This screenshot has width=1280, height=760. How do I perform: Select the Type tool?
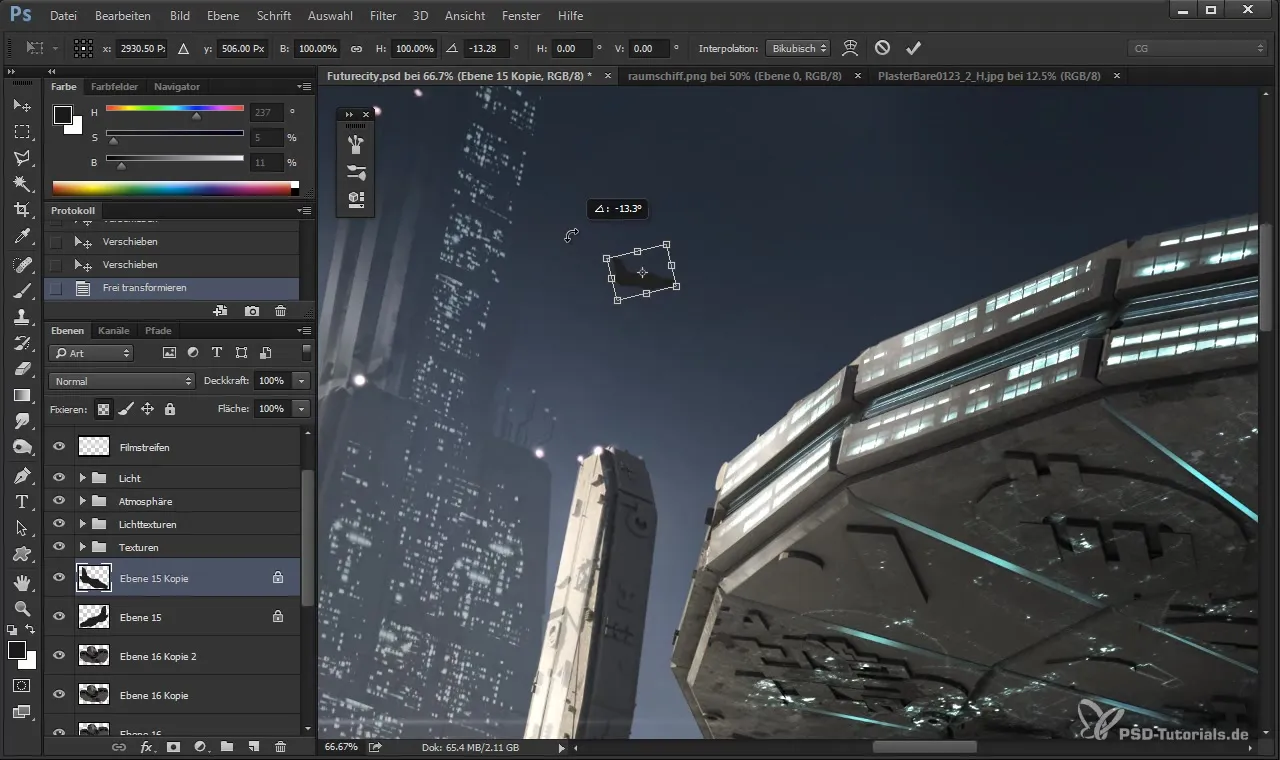pos(22,502)
